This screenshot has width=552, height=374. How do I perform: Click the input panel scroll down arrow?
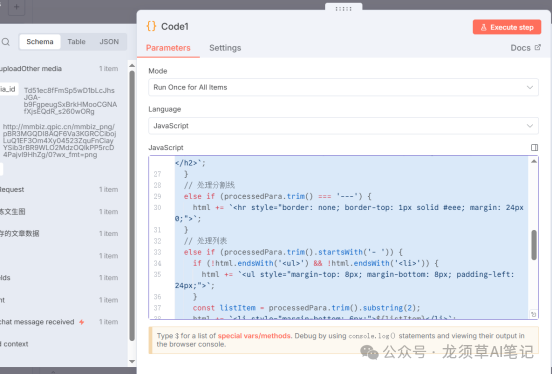[x=132, y=361]
